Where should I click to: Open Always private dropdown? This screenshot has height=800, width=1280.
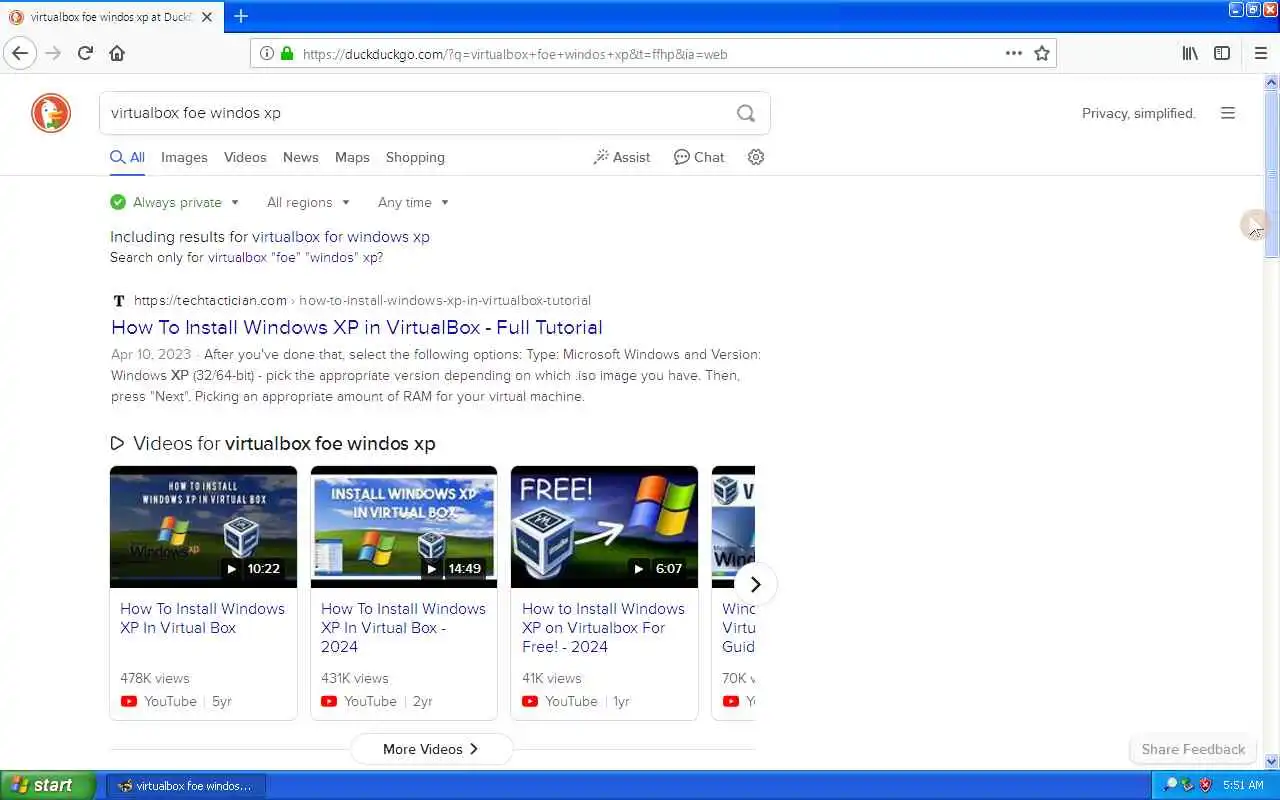pos(175,202)
